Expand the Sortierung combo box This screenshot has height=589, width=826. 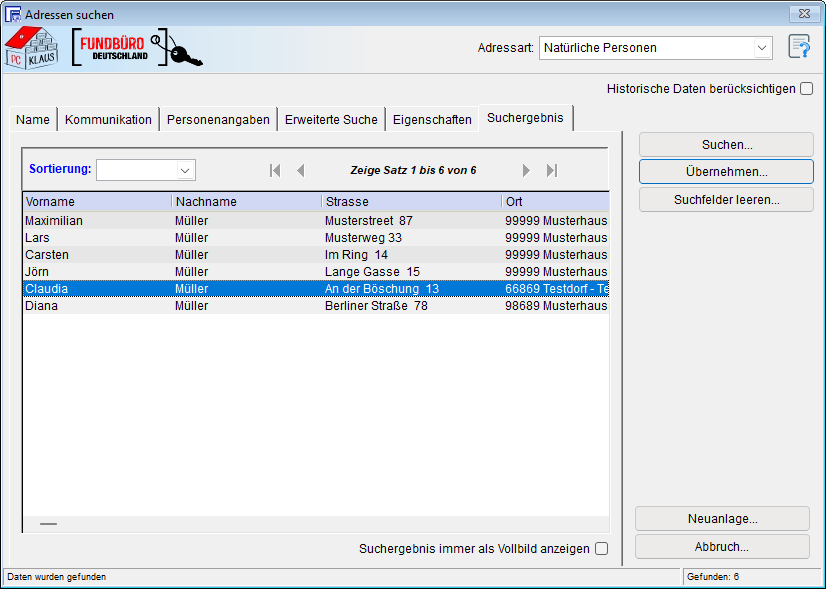click(184, 170)
